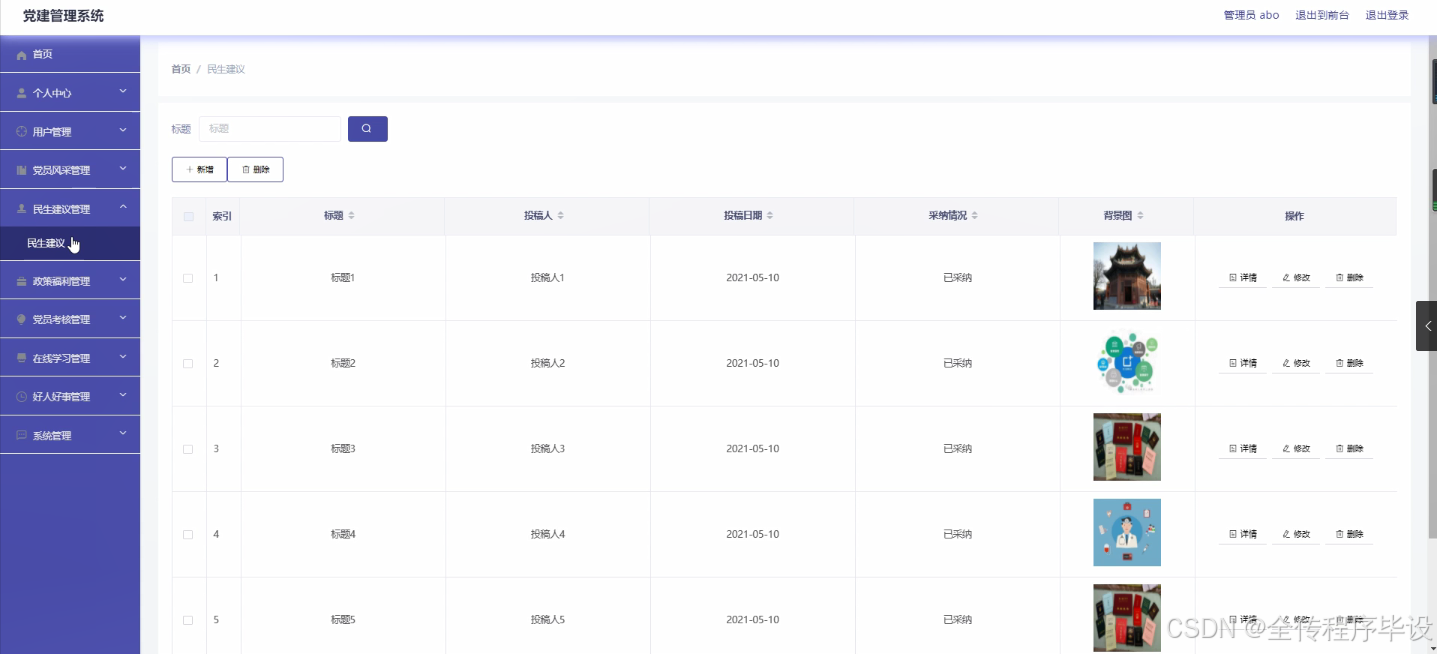Click the gear icon beside 用户管理

click(21, 130)
